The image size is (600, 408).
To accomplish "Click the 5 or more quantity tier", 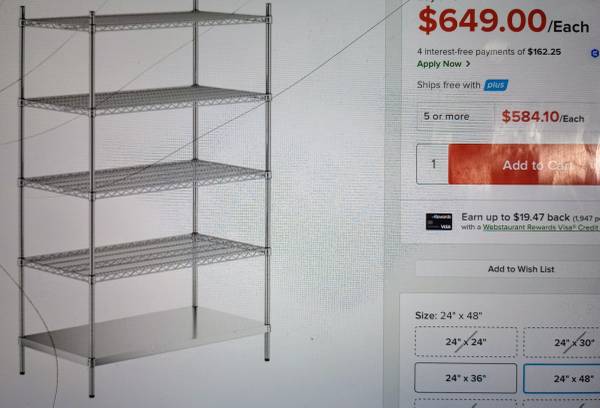I will 446,116.
